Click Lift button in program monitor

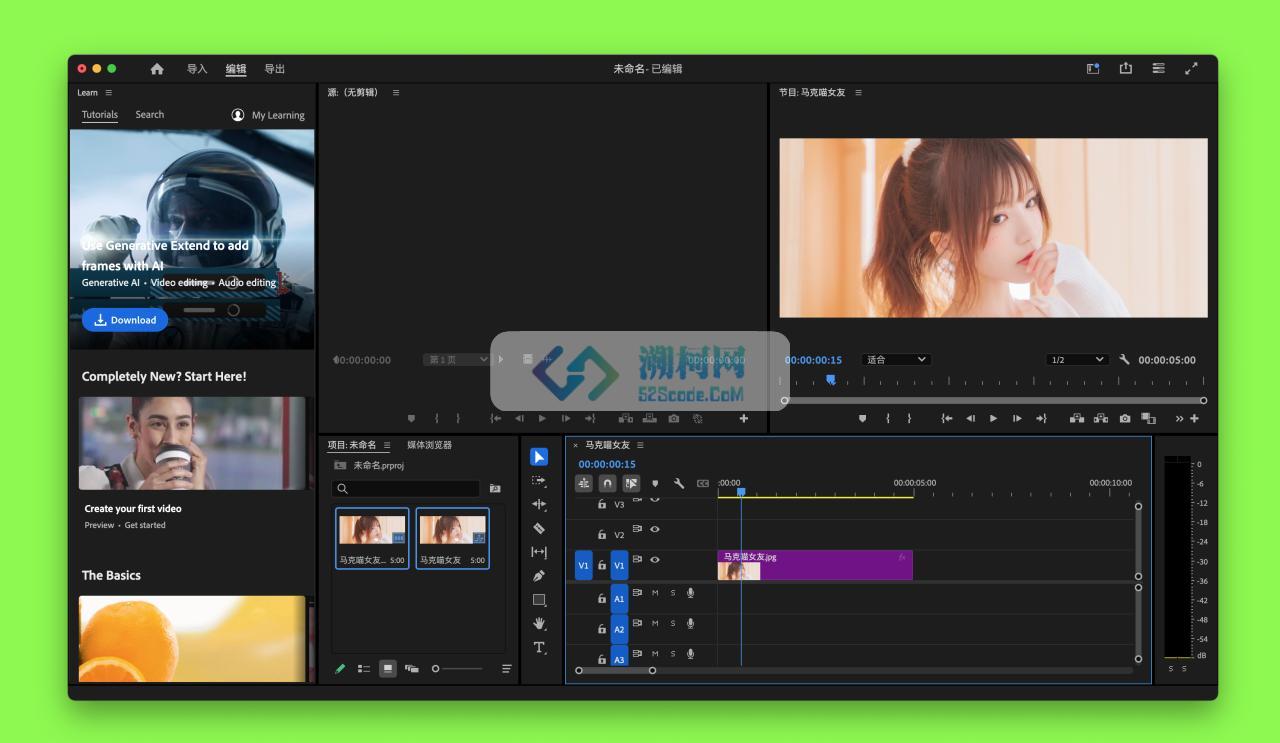1077,418
